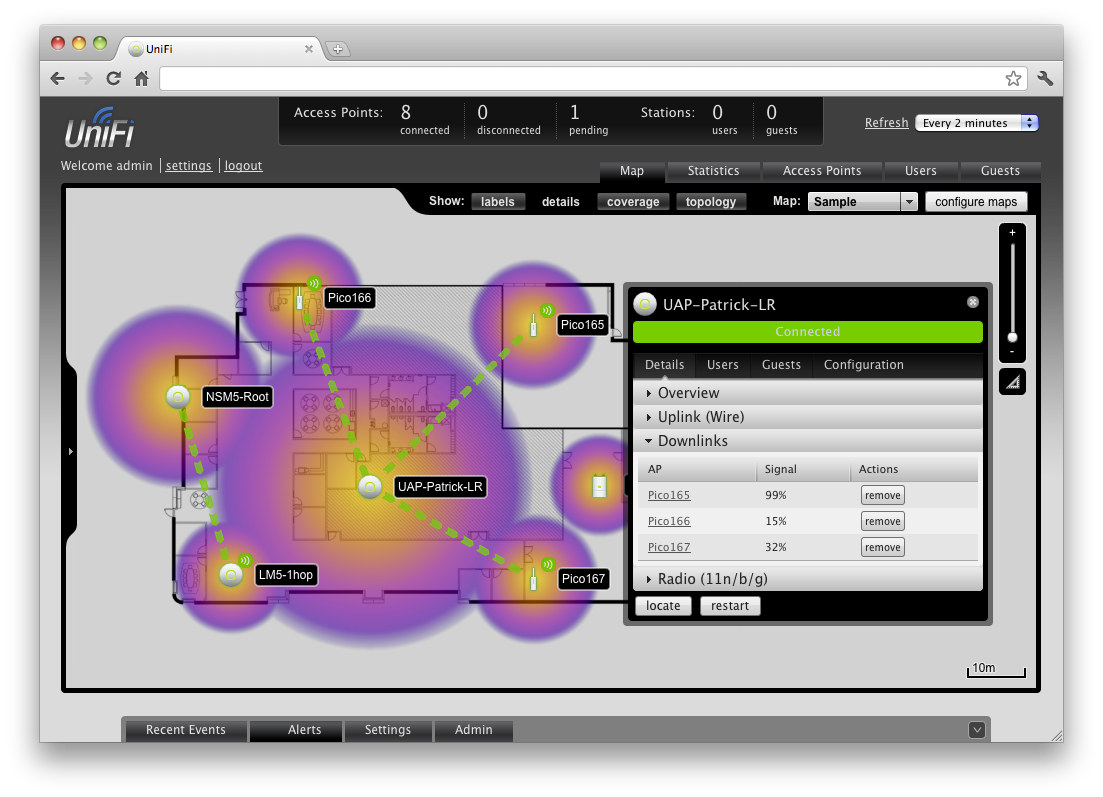1103x797 pixels.
Task: Toggle the coverage overlay on map
Action: (633, 202)
